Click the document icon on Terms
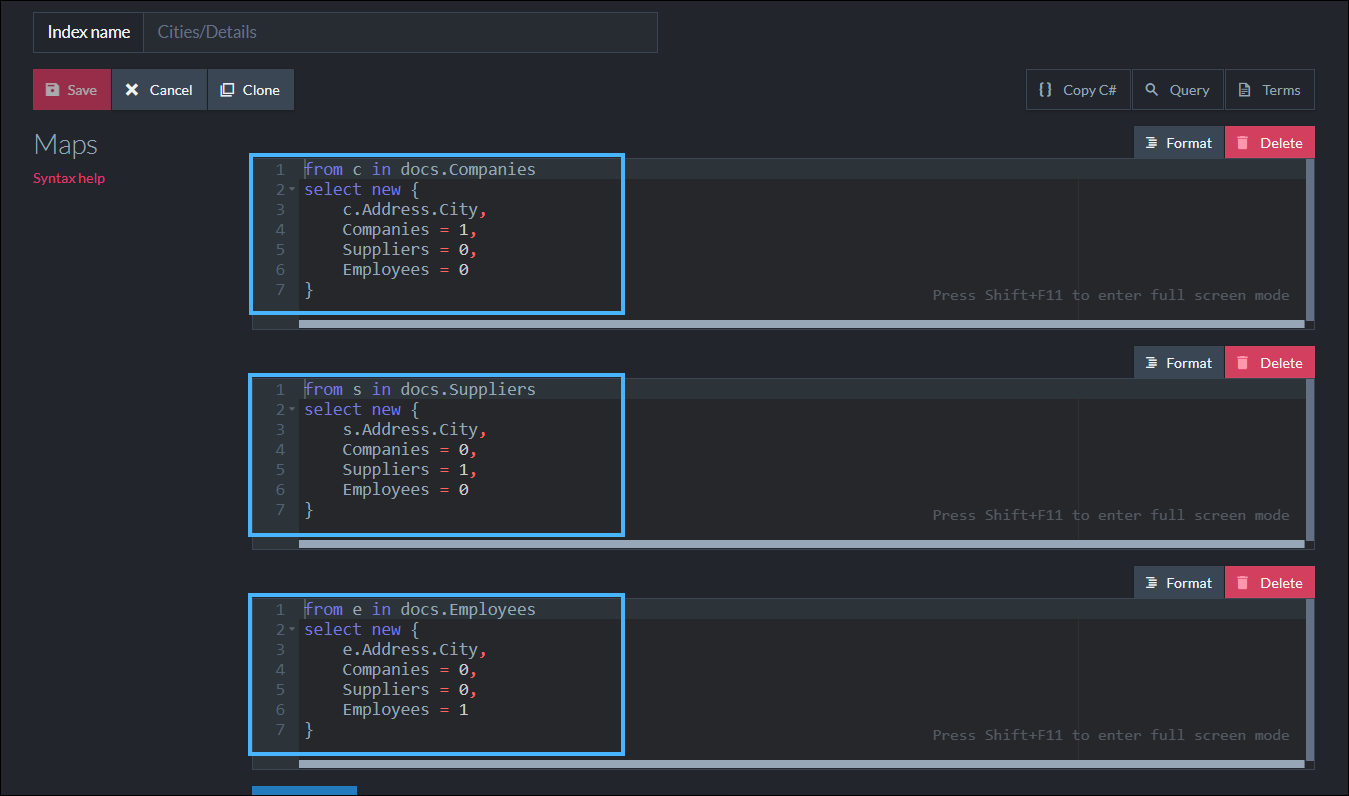Screen dimensions: 1349x796 coord(1244,90)
